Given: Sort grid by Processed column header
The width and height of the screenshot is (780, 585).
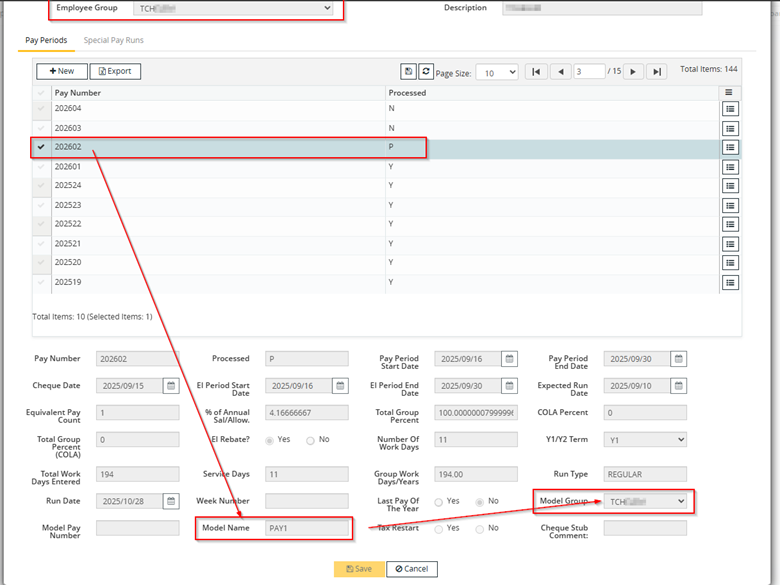Looking at the screenshot, I should pos(407,93).
